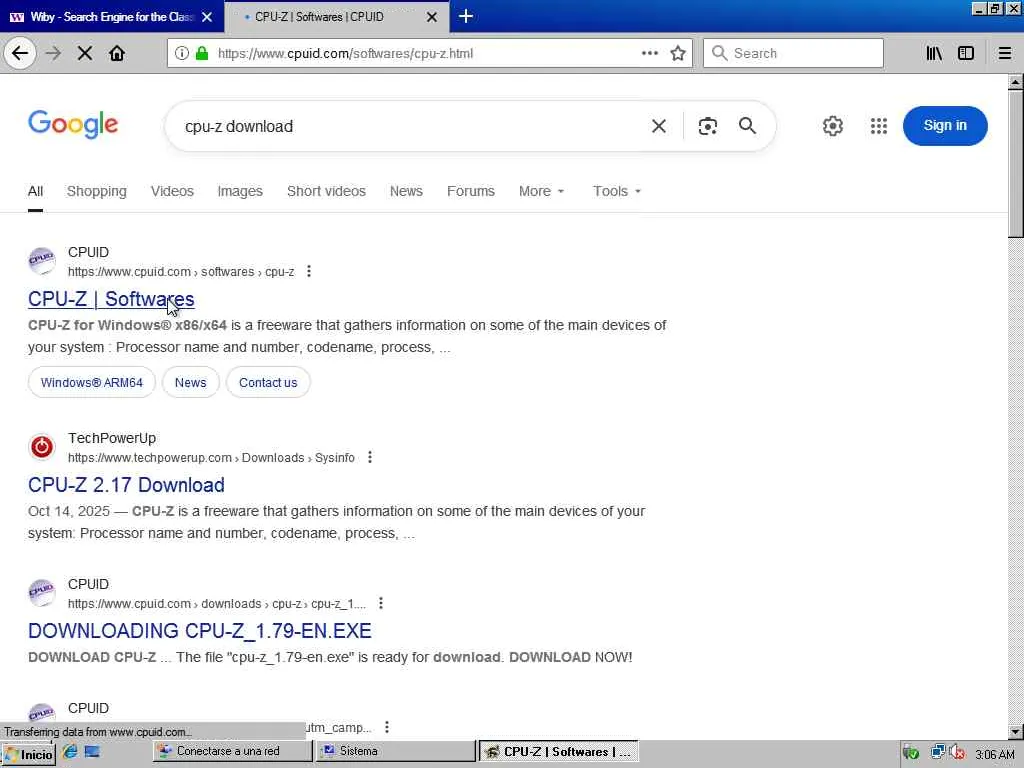
Task: Click the forward navigation arrow
Action: (x=54, y=53)
